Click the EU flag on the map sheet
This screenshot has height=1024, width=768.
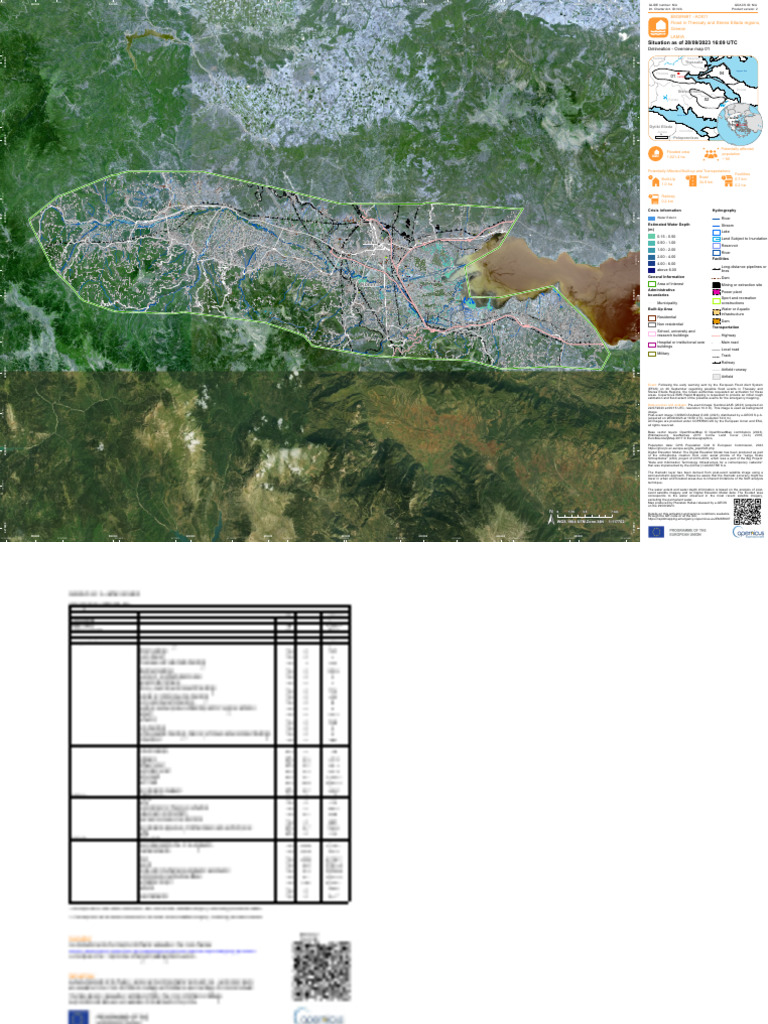tap(656, 532)
